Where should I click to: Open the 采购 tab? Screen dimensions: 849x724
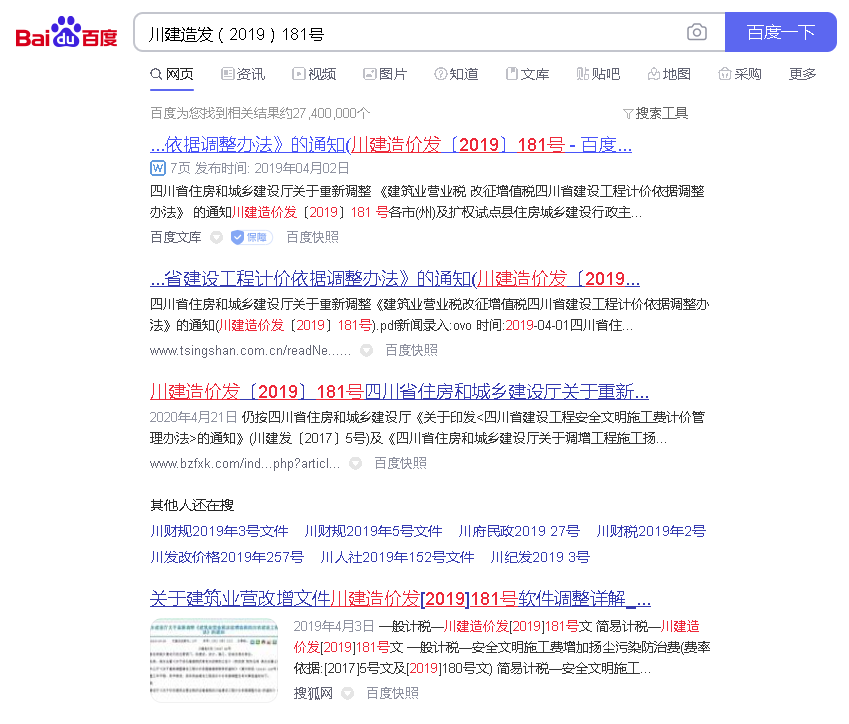pyautogui.click(x=740, y=74)
